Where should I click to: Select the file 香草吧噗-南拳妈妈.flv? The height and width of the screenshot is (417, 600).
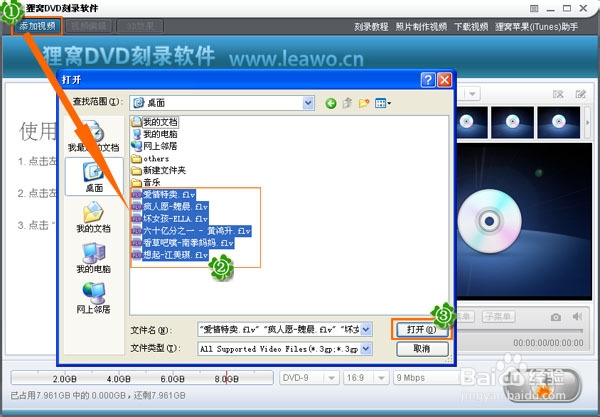pos(183,243)
